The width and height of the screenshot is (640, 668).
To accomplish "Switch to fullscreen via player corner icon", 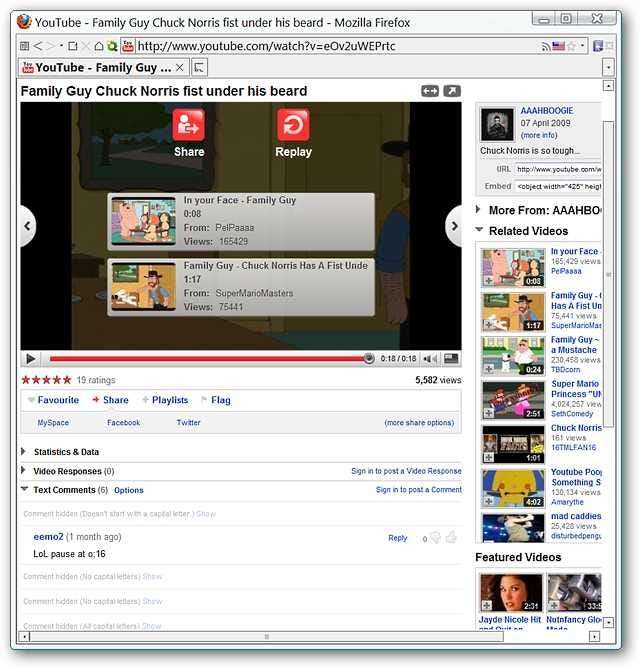I will pyautogui.click(x=451, y=359).
